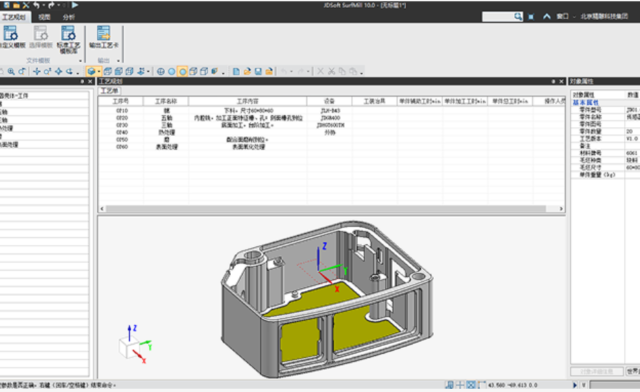Image resolution: width=640 pixels, height=392 pixels.
Task: Click the plain blue sphere shading icon
Action: click(172, 71)
